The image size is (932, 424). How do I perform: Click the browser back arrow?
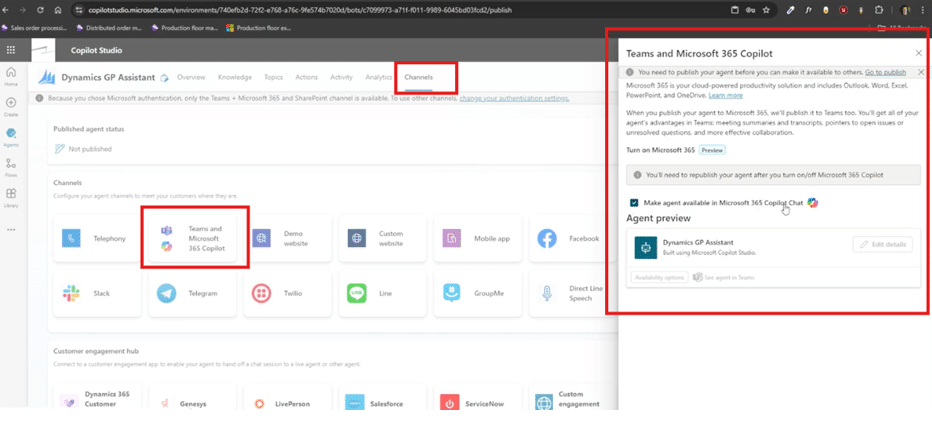point(6,10)
